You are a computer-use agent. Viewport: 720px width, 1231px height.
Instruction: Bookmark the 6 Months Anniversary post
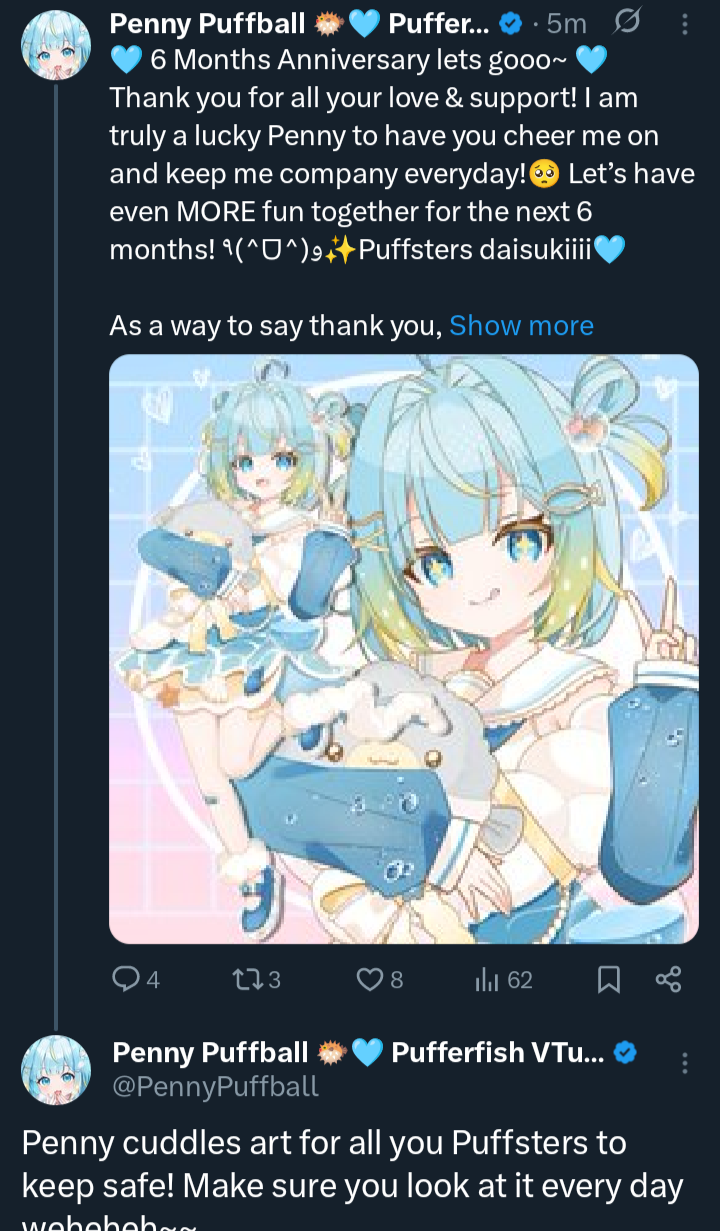(x=608, y=979)
